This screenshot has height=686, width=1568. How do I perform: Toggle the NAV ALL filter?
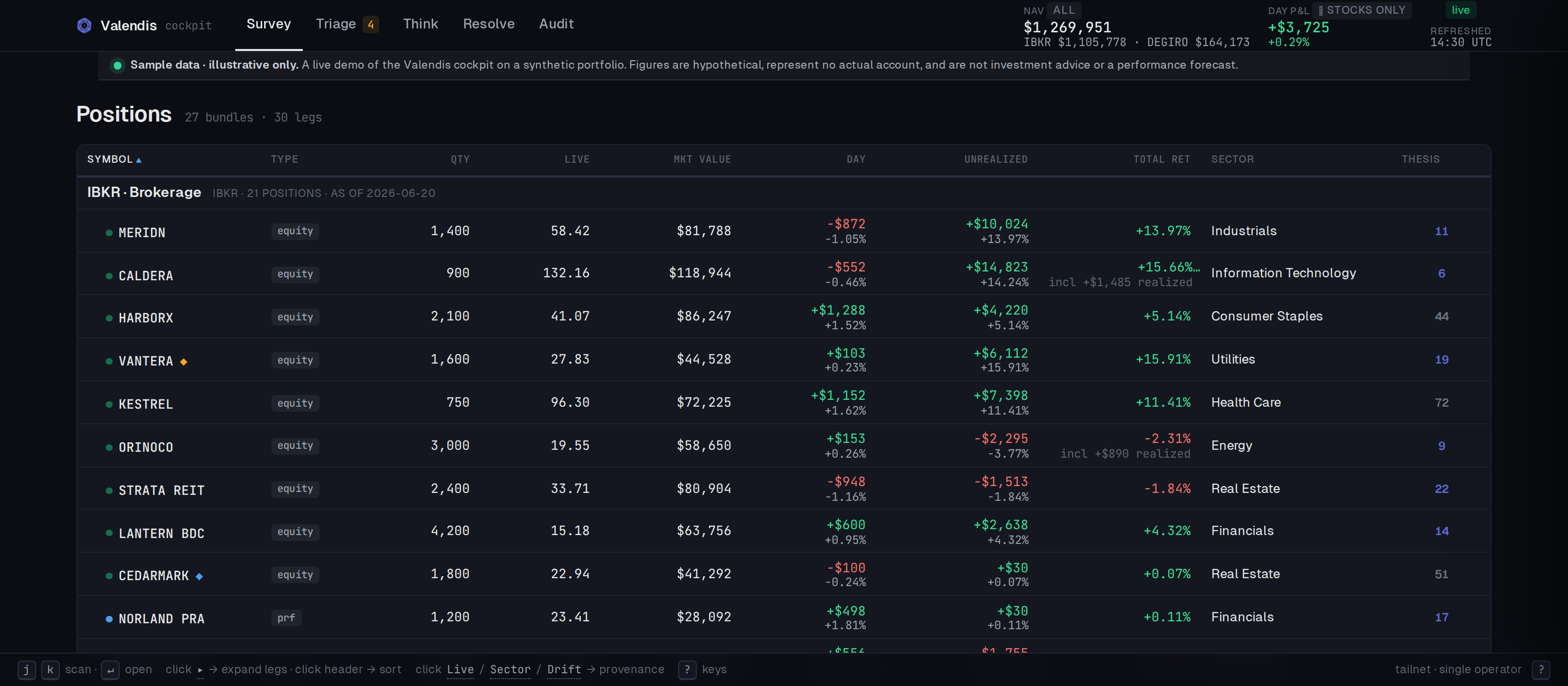[1063, 10]
